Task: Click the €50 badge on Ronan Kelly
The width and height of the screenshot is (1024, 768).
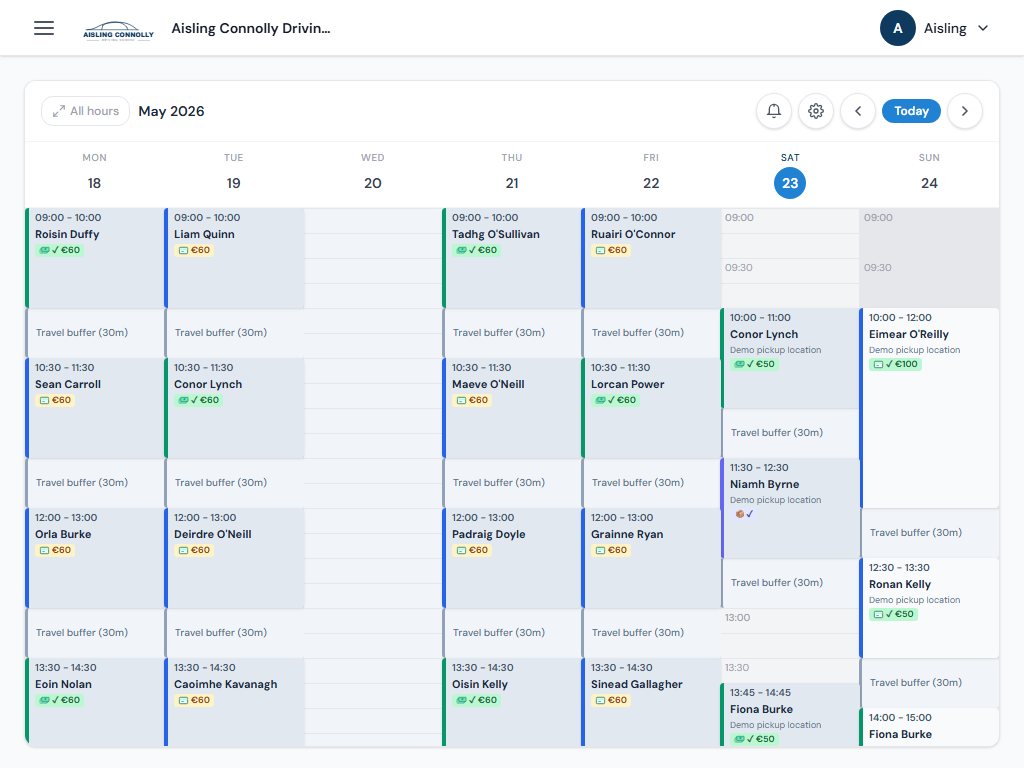Action: [893, 615]
